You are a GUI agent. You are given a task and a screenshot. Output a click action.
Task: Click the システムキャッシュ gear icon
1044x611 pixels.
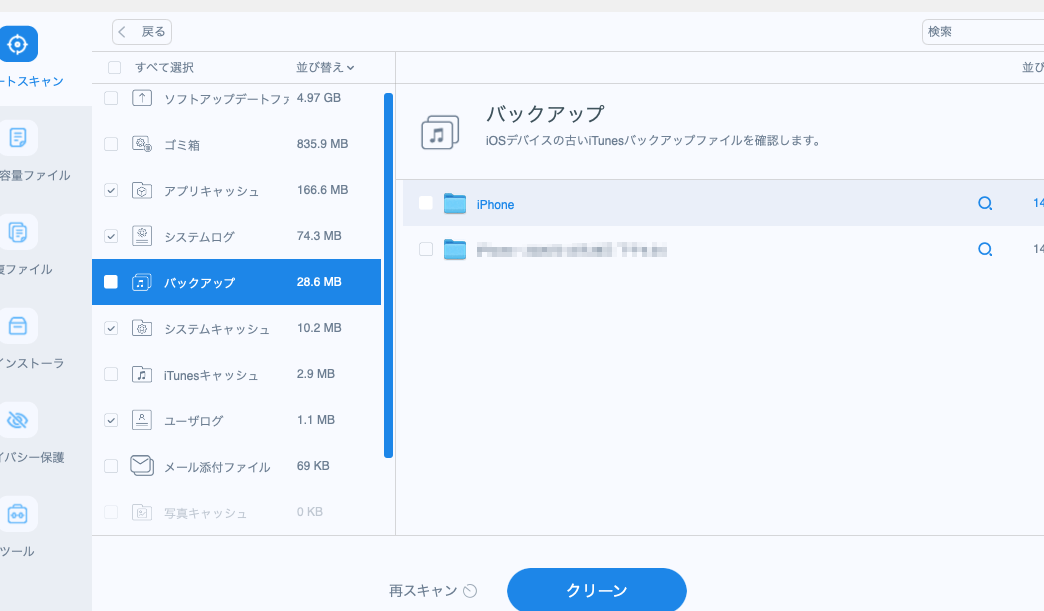click(x=142, y=328)
